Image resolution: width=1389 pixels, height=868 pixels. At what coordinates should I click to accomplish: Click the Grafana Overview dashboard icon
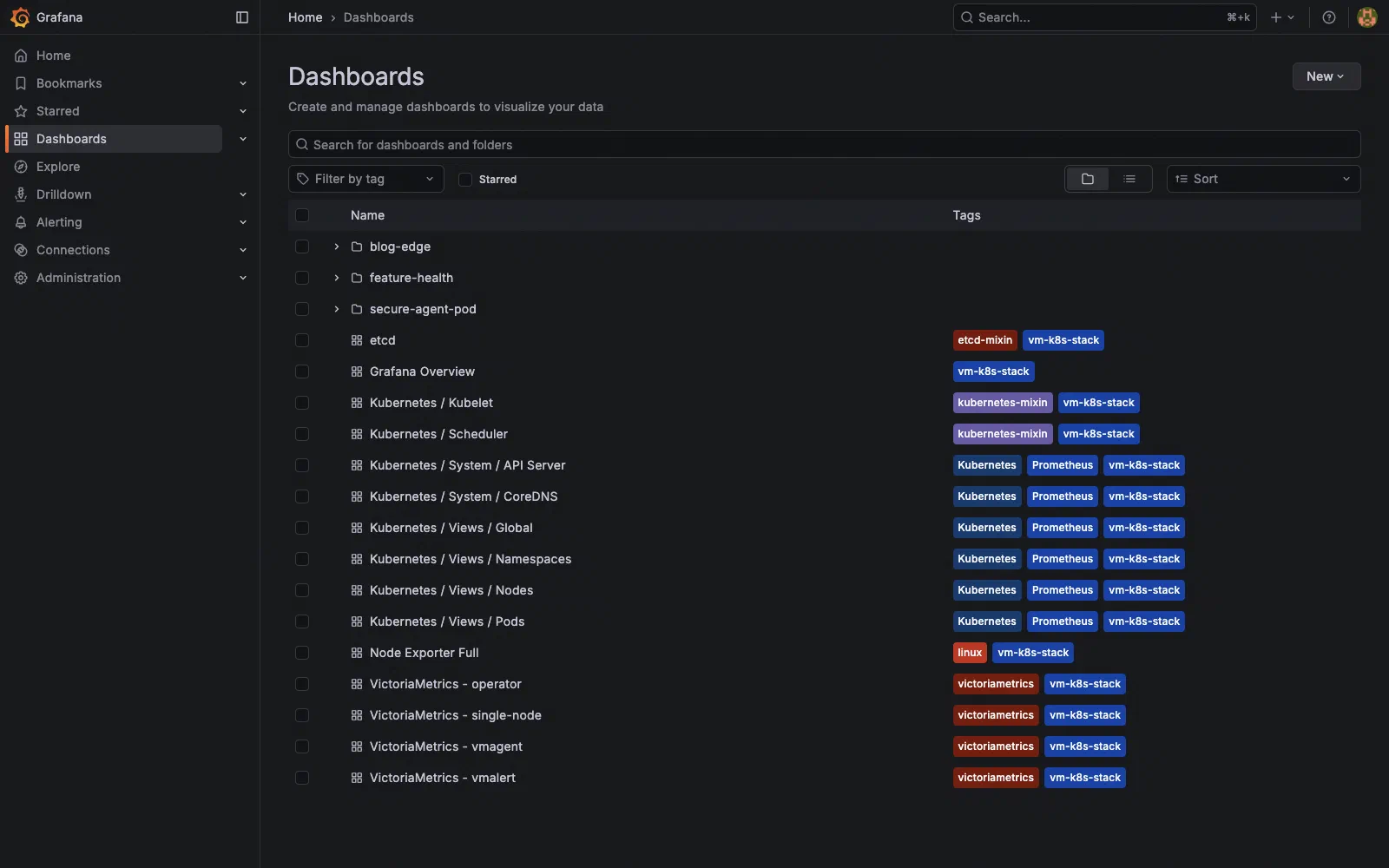pyautogui.click(x=357, y=372)
